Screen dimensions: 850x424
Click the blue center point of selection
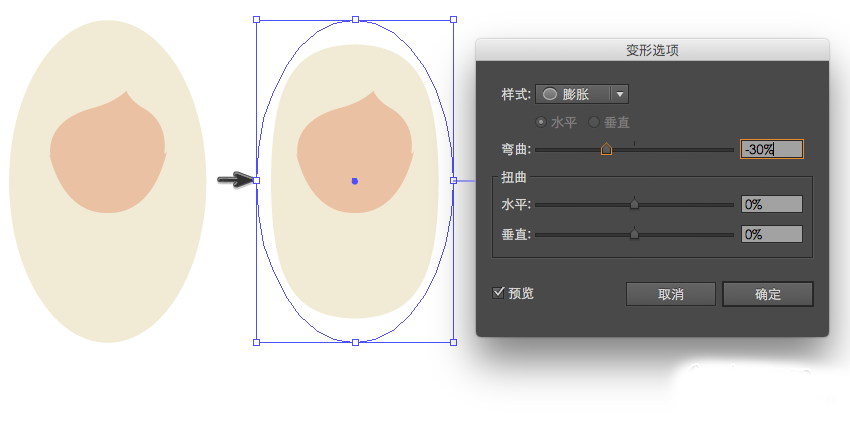[355, 181]
